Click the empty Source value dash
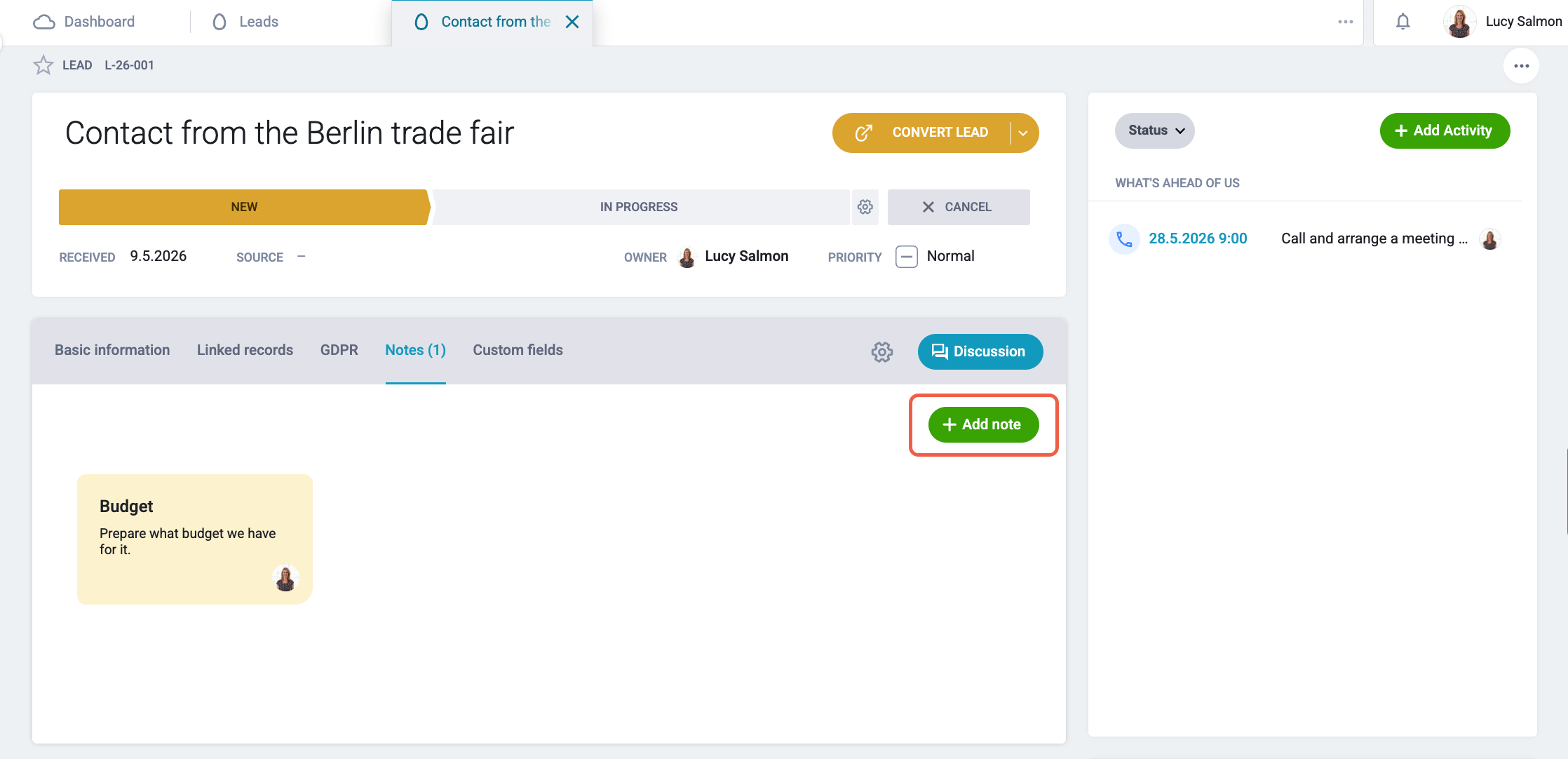This screenshot has height=759, width=1568. (x=302, y=256)
